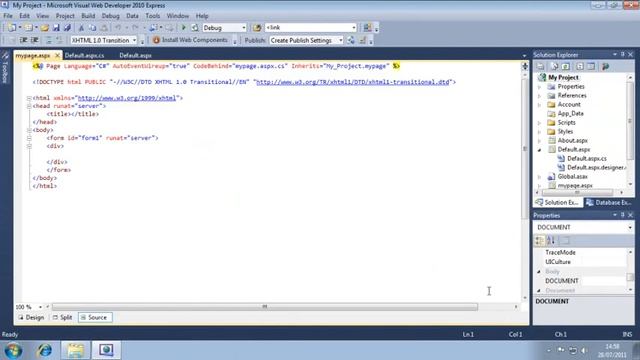Select Default.aspx.cs in Solution Explorer
This screenshot has width=640, height=360.
coord(587,158)
